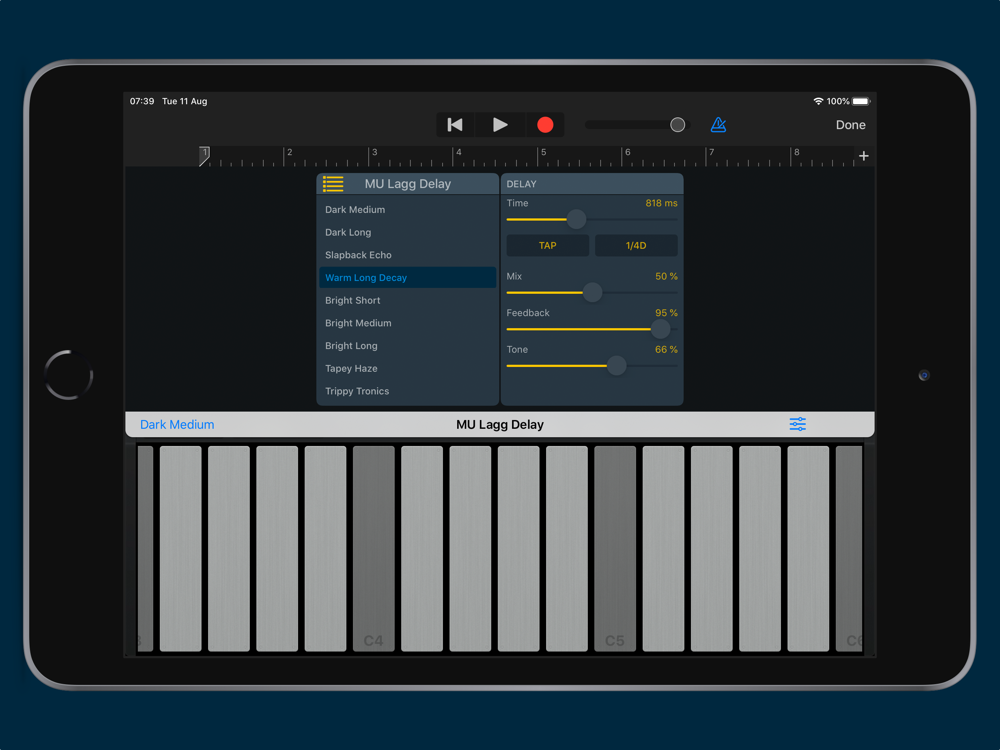Click the timeline ruler at bar 5

coord(542,156)
